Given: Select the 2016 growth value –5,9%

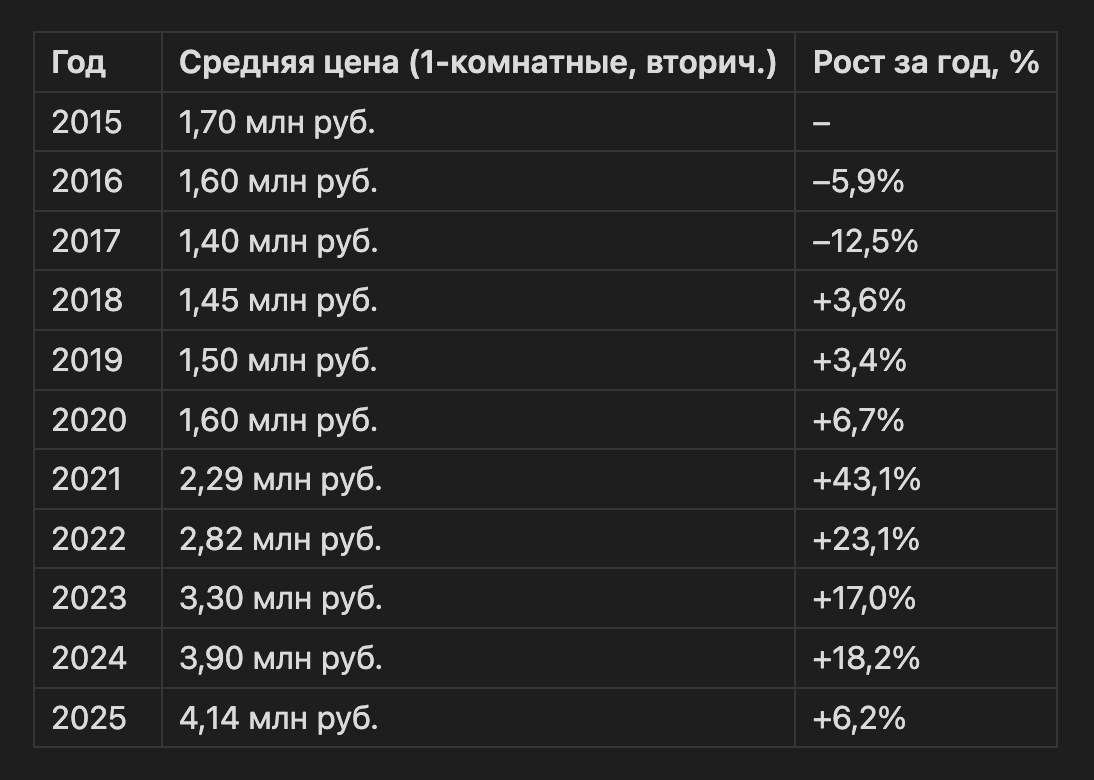Looking at the screenshot, I should pyautogui.click(x=858, y=182).
